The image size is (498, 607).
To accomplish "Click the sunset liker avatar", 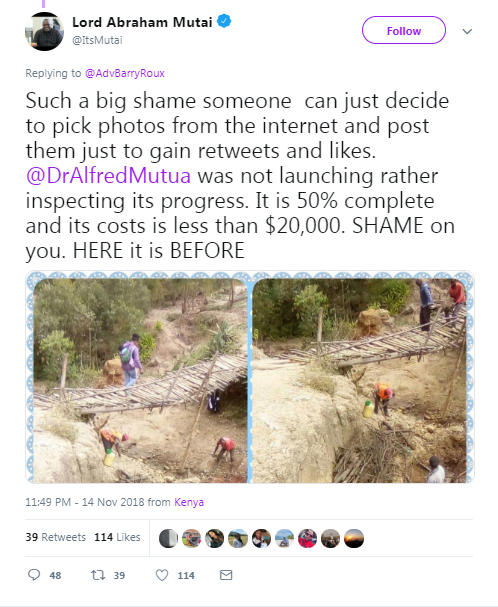I will click(354, 538).
